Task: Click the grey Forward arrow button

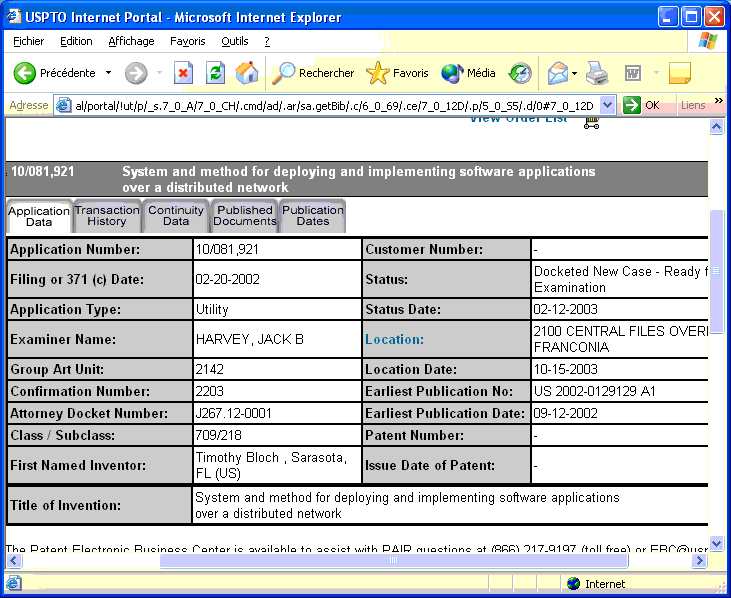Action: (136, 73)
